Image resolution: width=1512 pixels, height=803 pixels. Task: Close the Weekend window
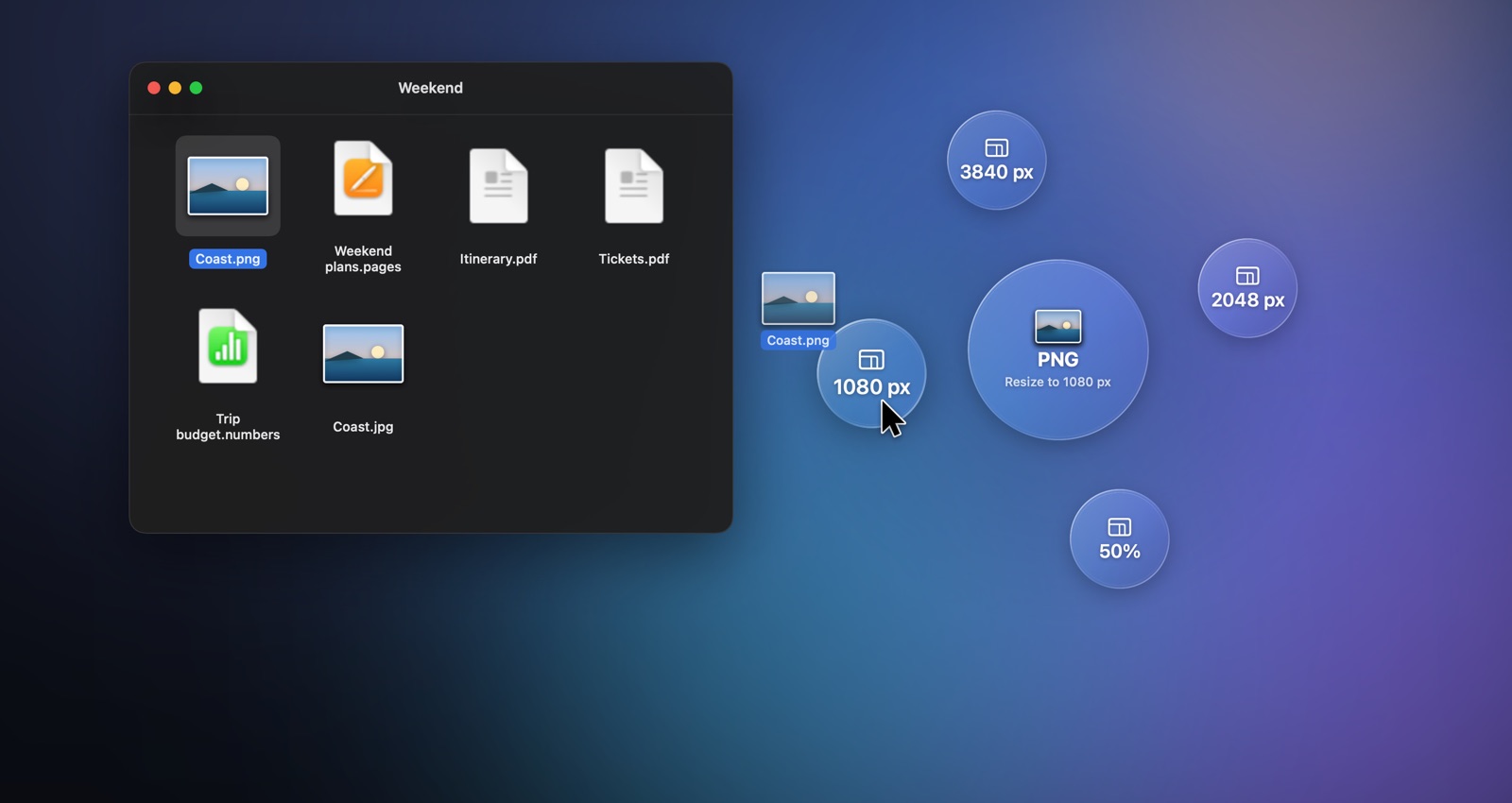point(154,88)
